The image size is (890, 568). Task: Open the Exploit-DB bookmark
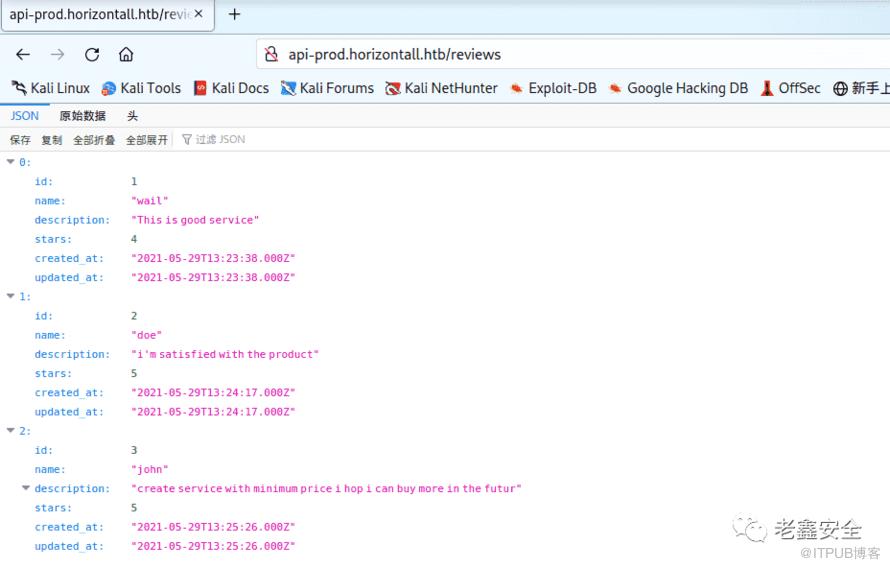[553, 88]
